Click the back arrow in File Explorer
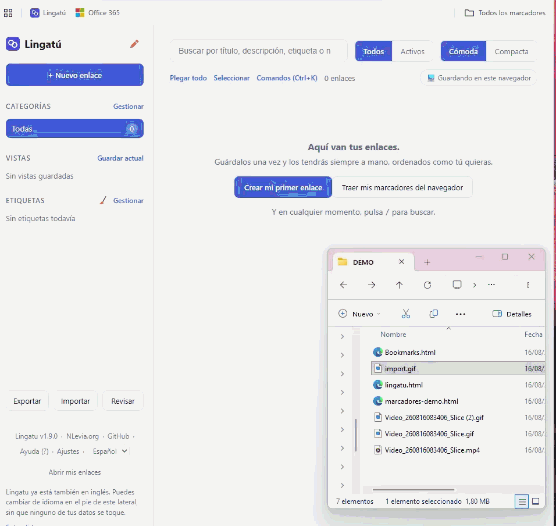Screen dimensions: 556x526 (343, 285)
